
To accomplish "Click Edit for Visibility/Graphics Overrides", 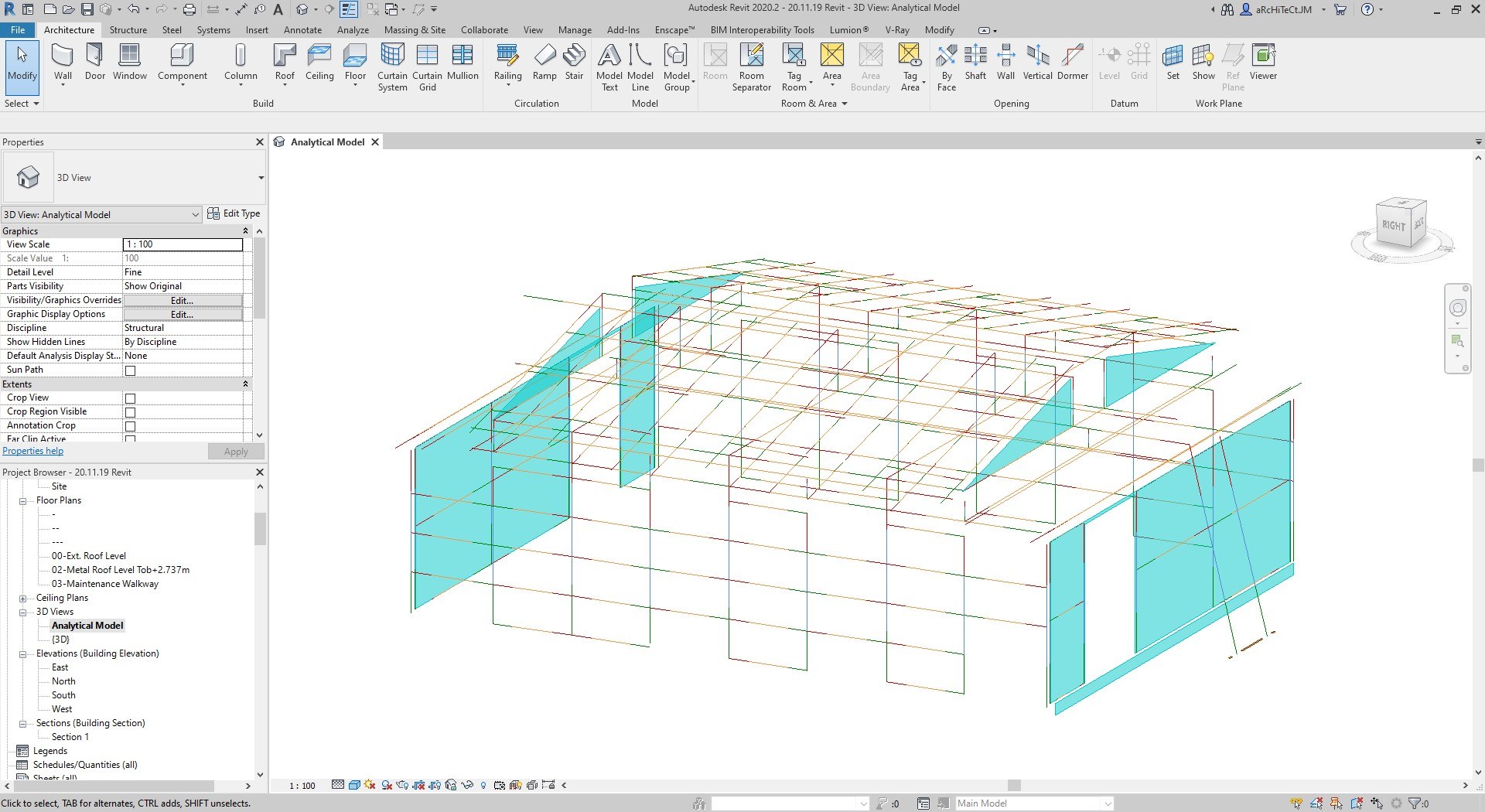I will click(x=183, y=300).
